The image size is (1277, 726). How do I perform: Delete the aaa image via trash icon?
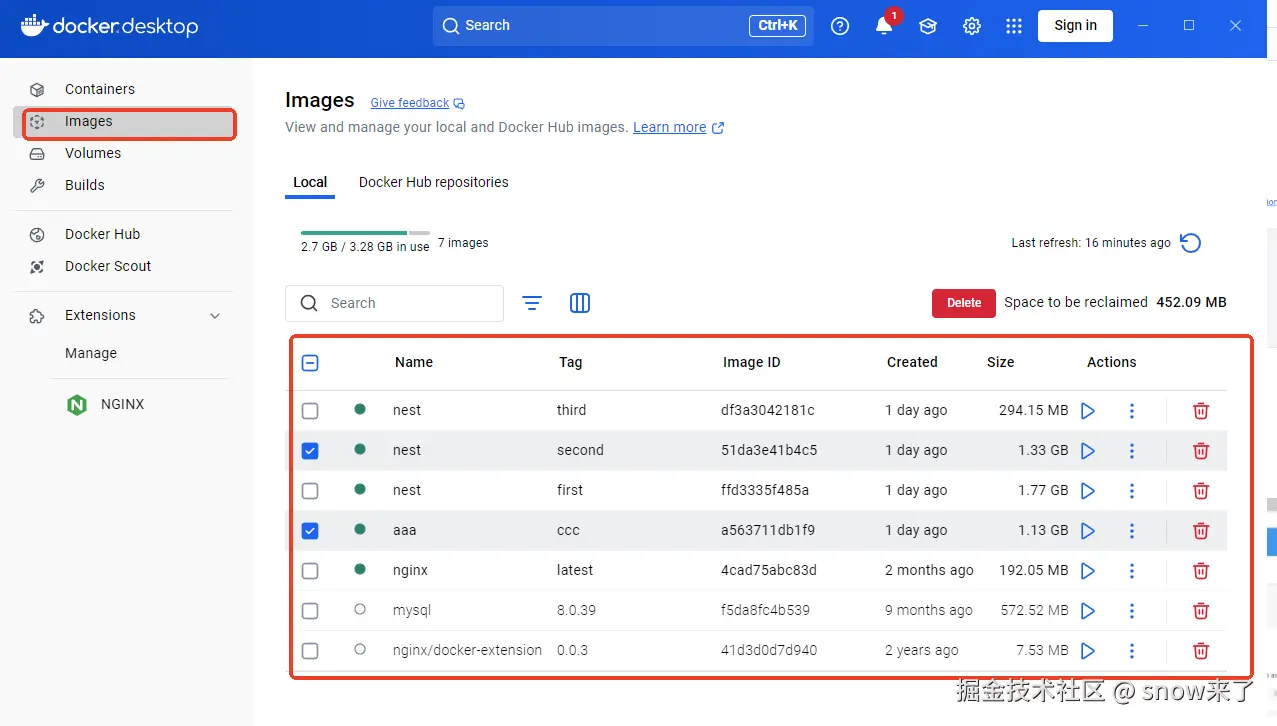(1201, 531)
